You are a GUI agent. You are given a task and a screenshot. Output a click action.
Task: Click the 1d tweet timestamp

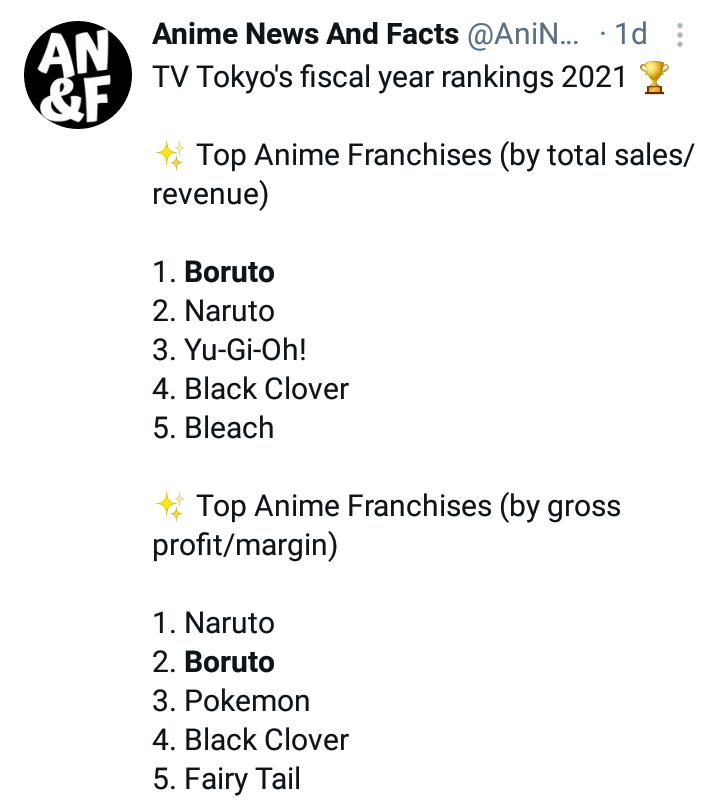point(630,35)
